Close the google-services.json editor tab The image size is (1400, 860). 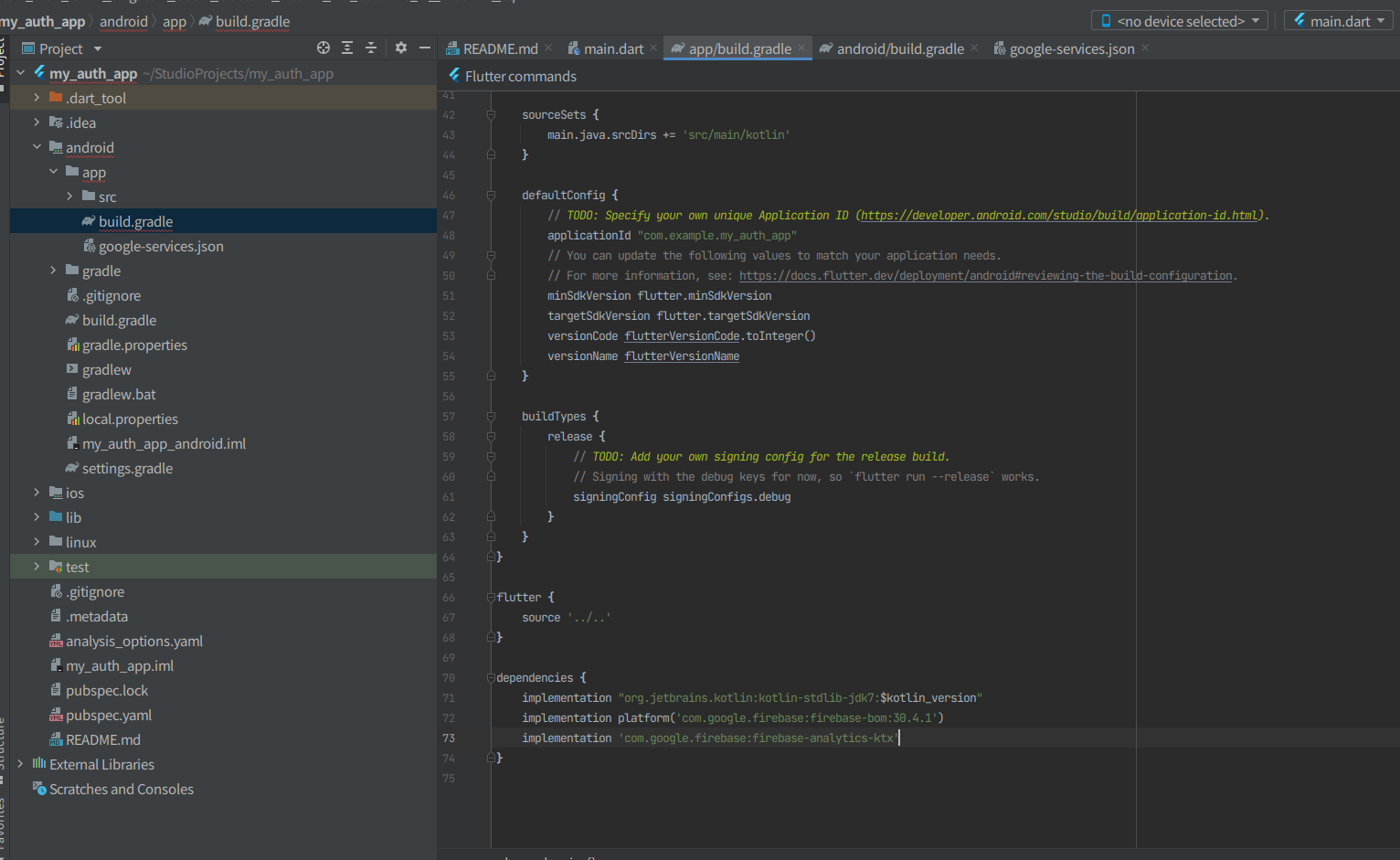click(1145, 48)
